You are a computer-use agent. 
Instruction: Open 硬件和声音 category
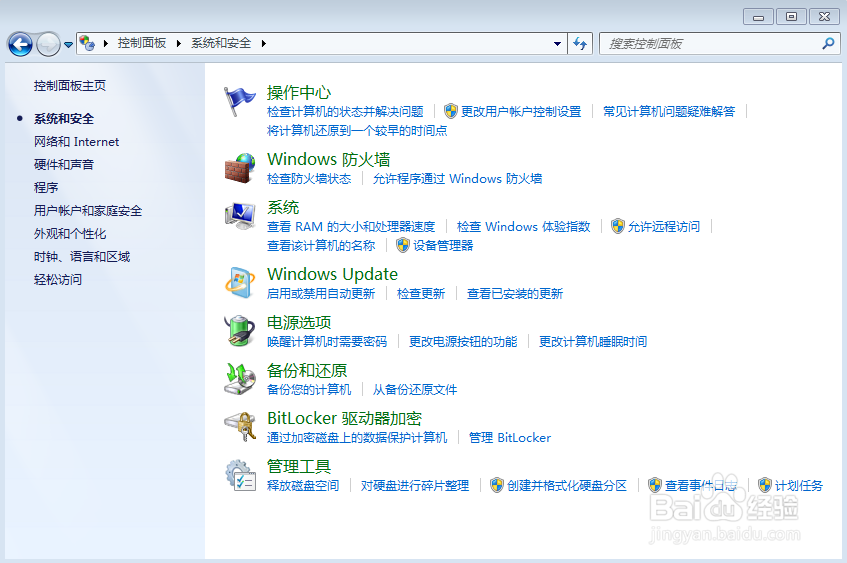pos(64,164)
